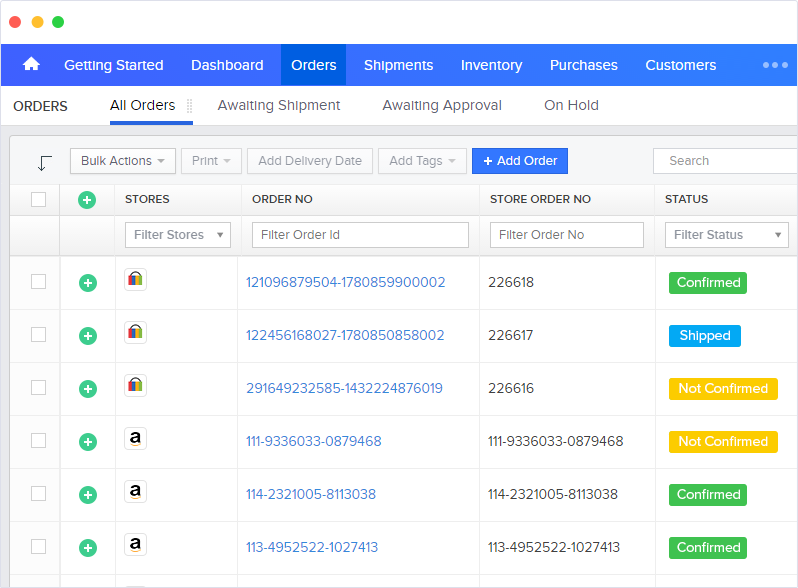Open the Inventory menu item

(x=491, y=65)
